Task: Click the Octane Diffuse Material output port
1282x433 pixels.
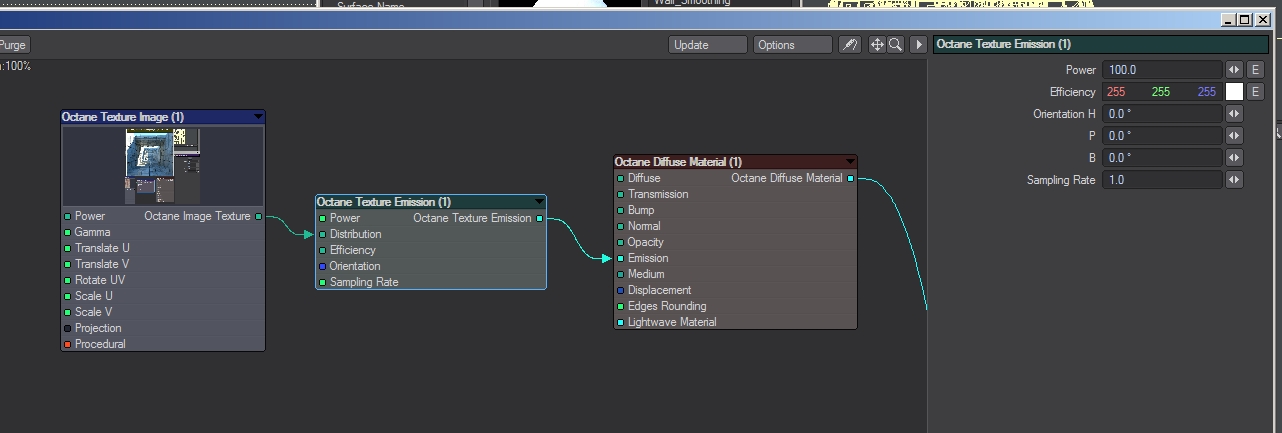Action: (x=851, y=178)
